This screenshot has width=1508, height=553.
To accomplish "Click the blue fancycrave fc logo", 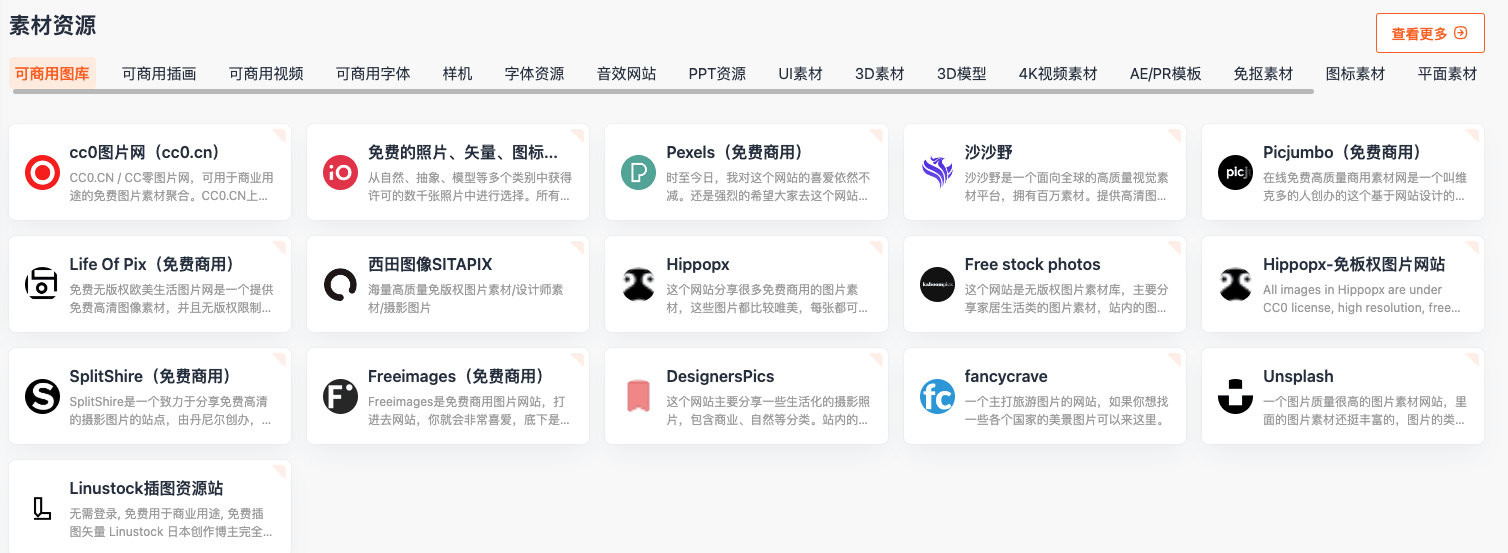I will coord(937,397).
